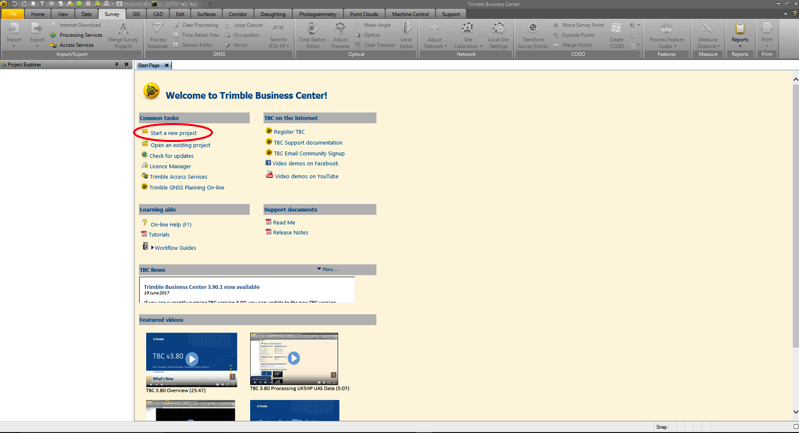The image size is (799, 433).
Task: Close the Project Explorer panel
Action: pyautogui.click(x=126, y=65)
